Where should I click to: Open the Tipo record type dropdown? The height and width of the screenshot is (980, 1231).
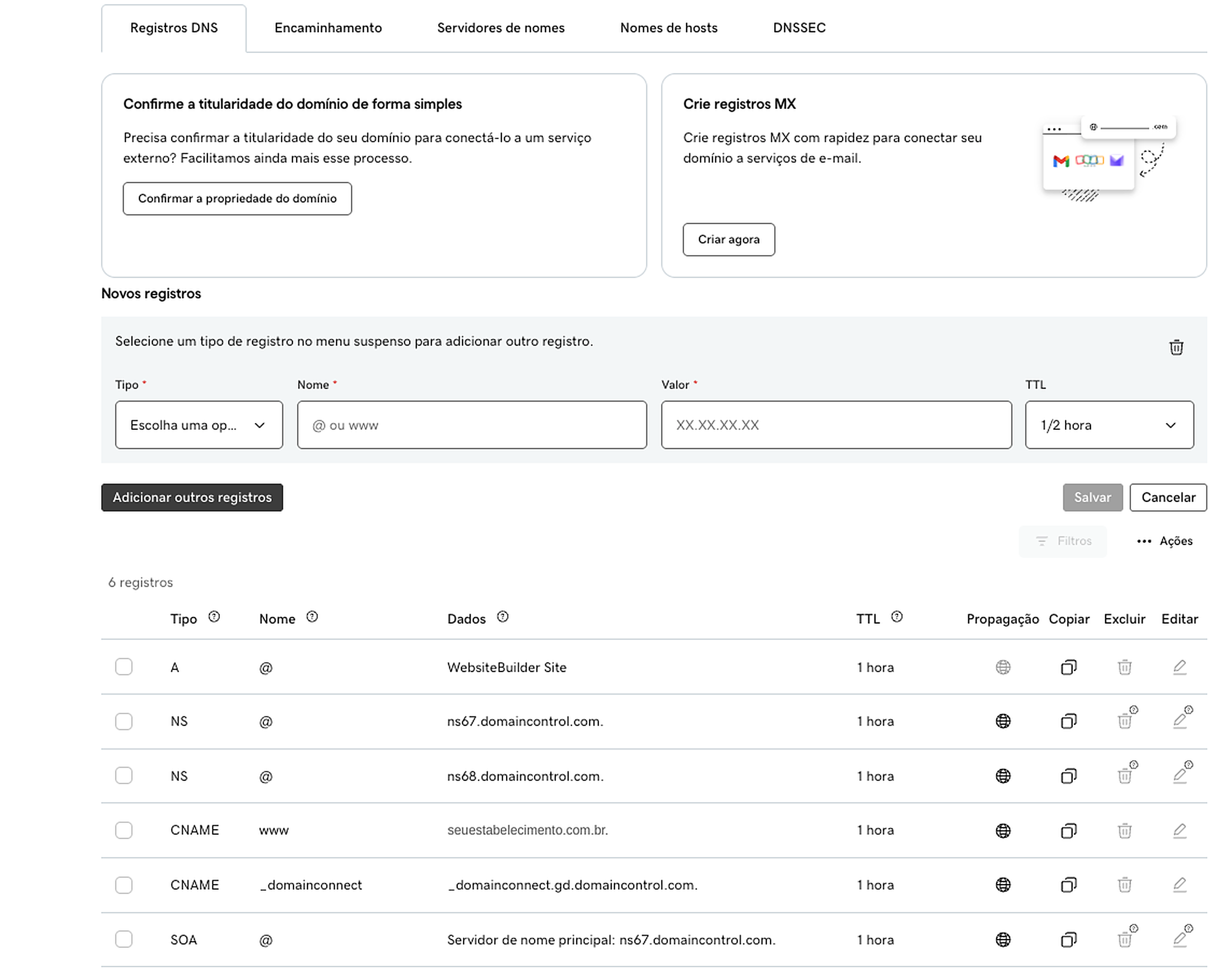[199, 425]
